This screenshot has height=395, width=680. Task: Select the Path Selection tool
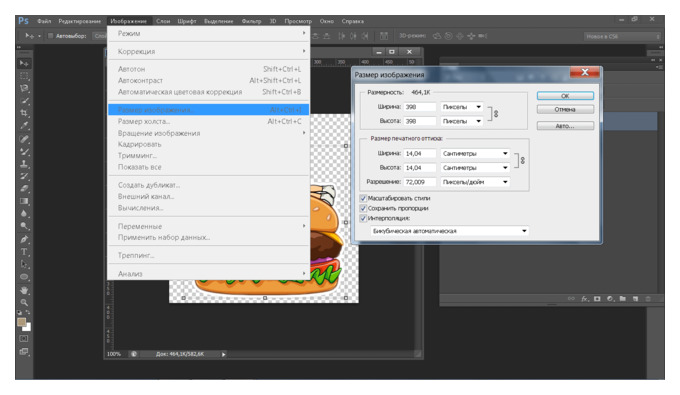point(24,264)
